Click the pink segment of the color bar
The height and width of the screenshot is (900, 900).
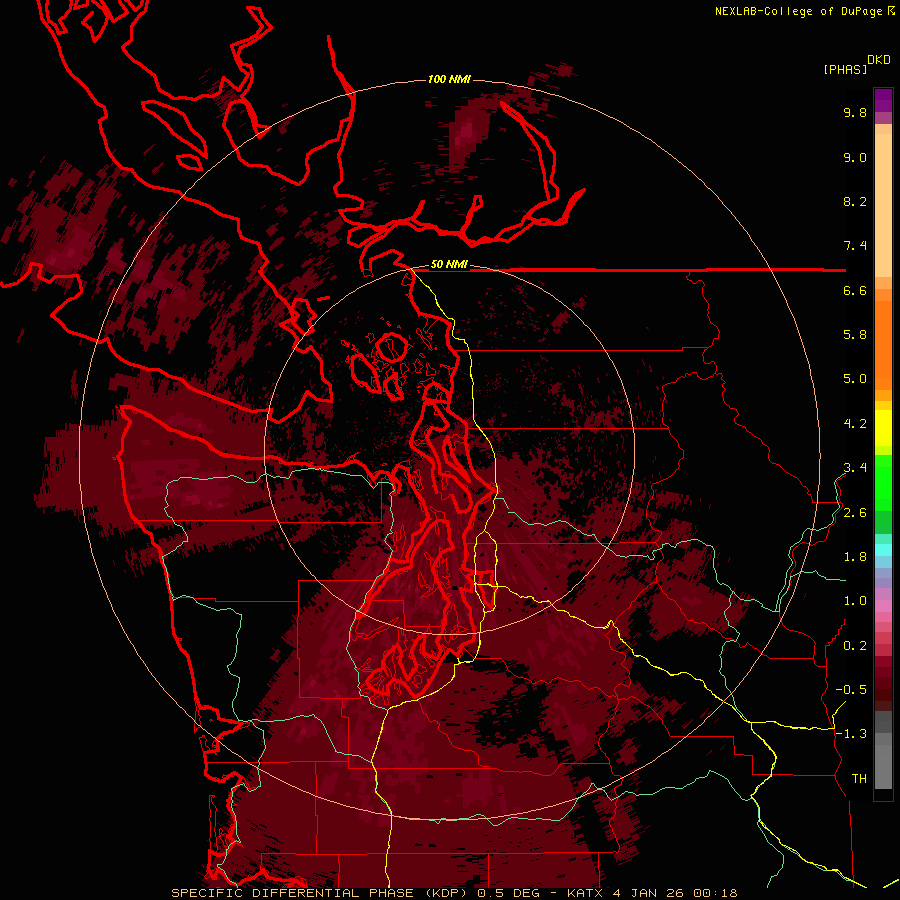(x=883, y=606)
